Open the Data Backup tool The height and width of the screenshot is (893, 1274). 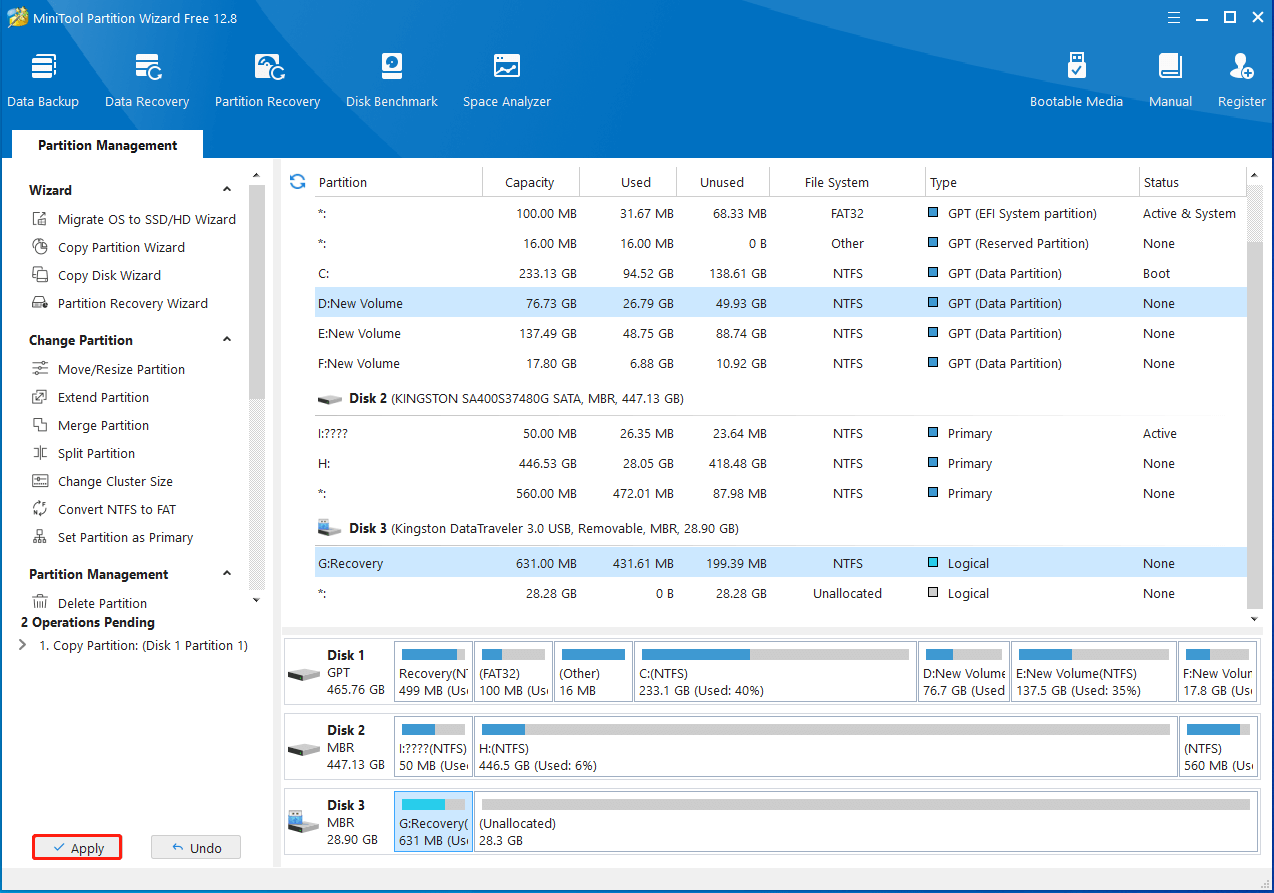click(x=43, y=80)
